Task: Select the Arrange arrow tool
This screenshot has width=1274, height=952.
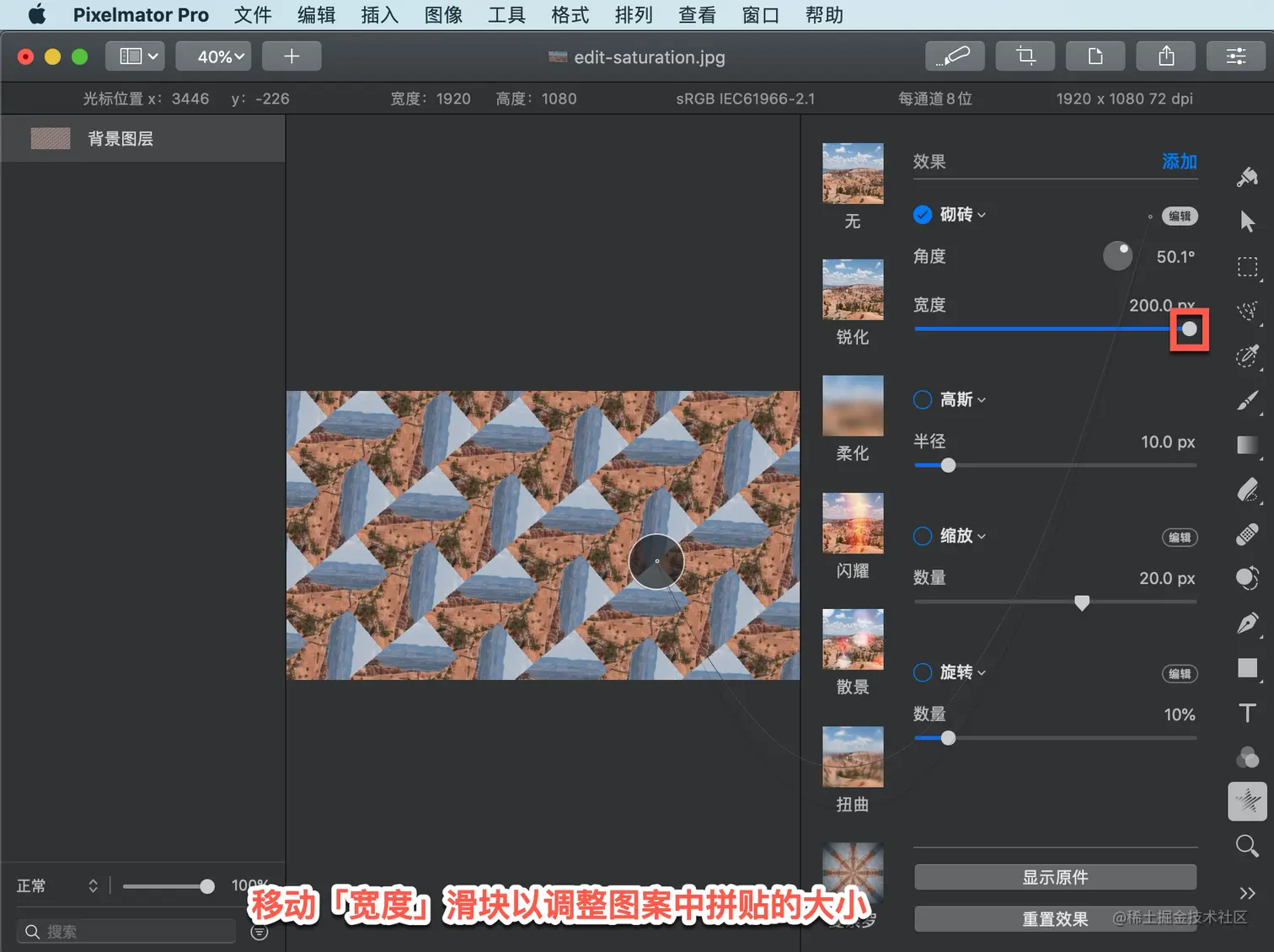Action: point(1247,222)
